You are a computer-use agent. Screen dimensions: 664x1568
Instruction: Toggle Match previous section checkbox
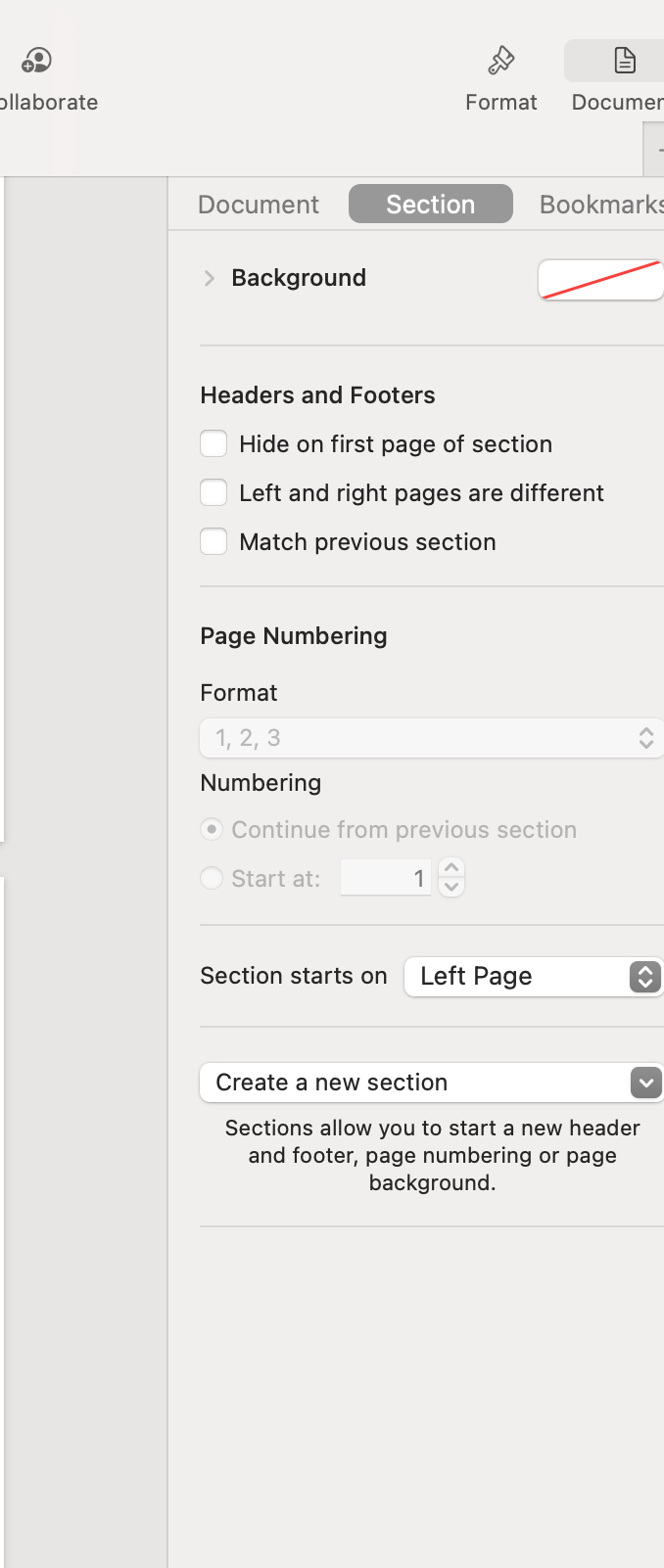pyautogui.click(x=213, y=541)
